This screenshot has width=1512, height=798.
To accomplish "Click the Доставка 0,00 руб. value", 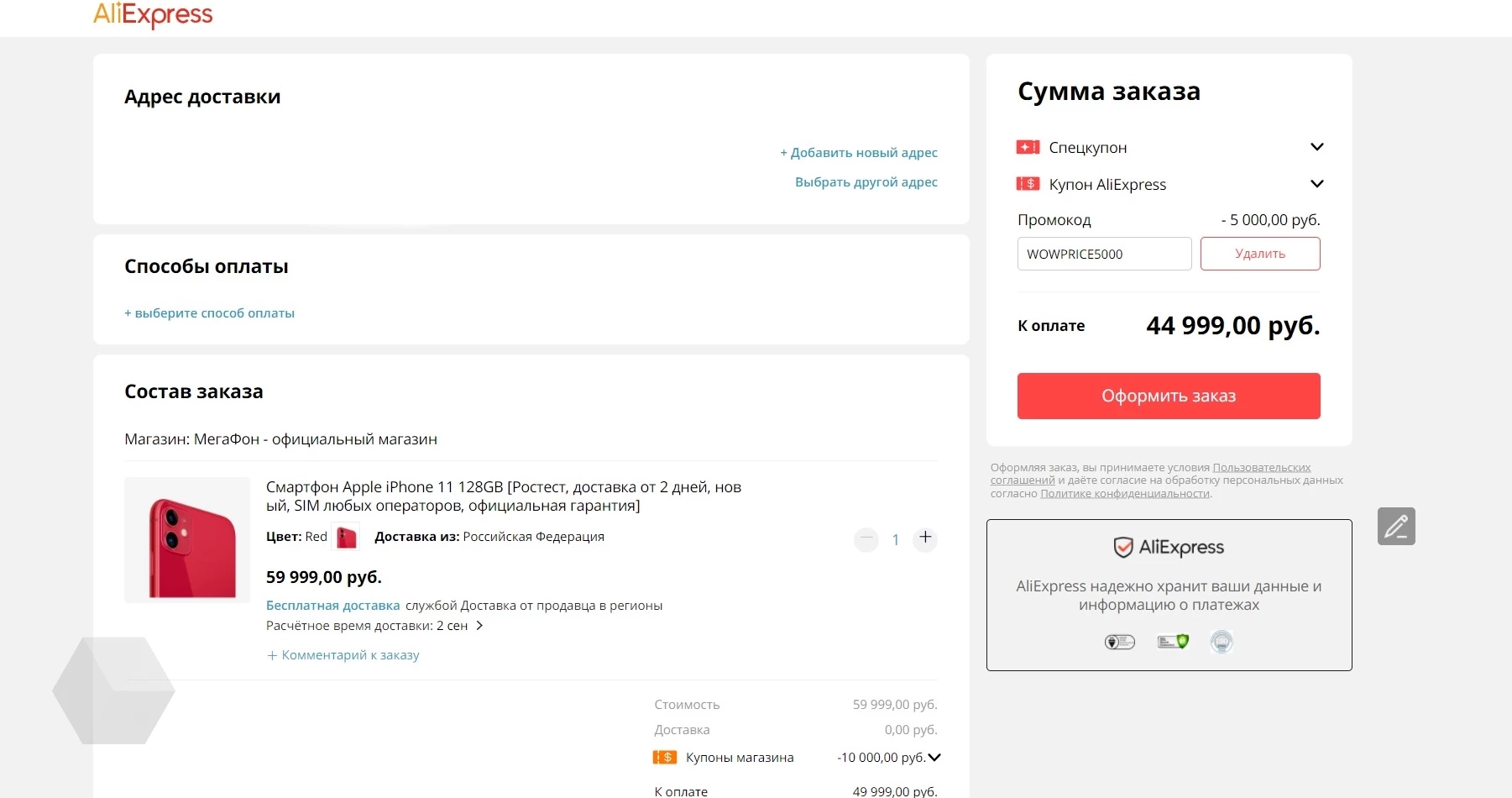I will 911,730.
